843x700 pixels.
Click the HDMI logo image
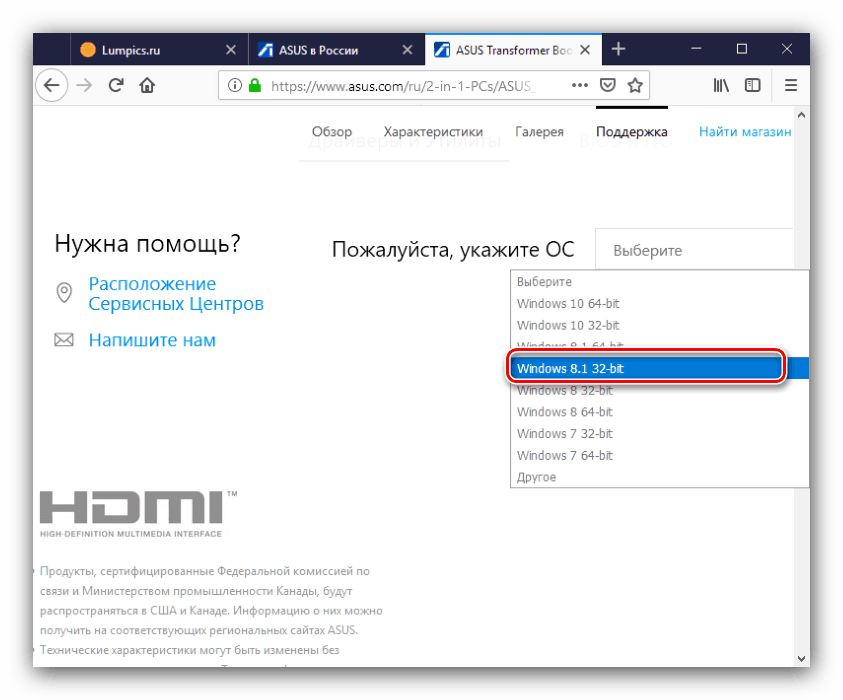point(138,513)
